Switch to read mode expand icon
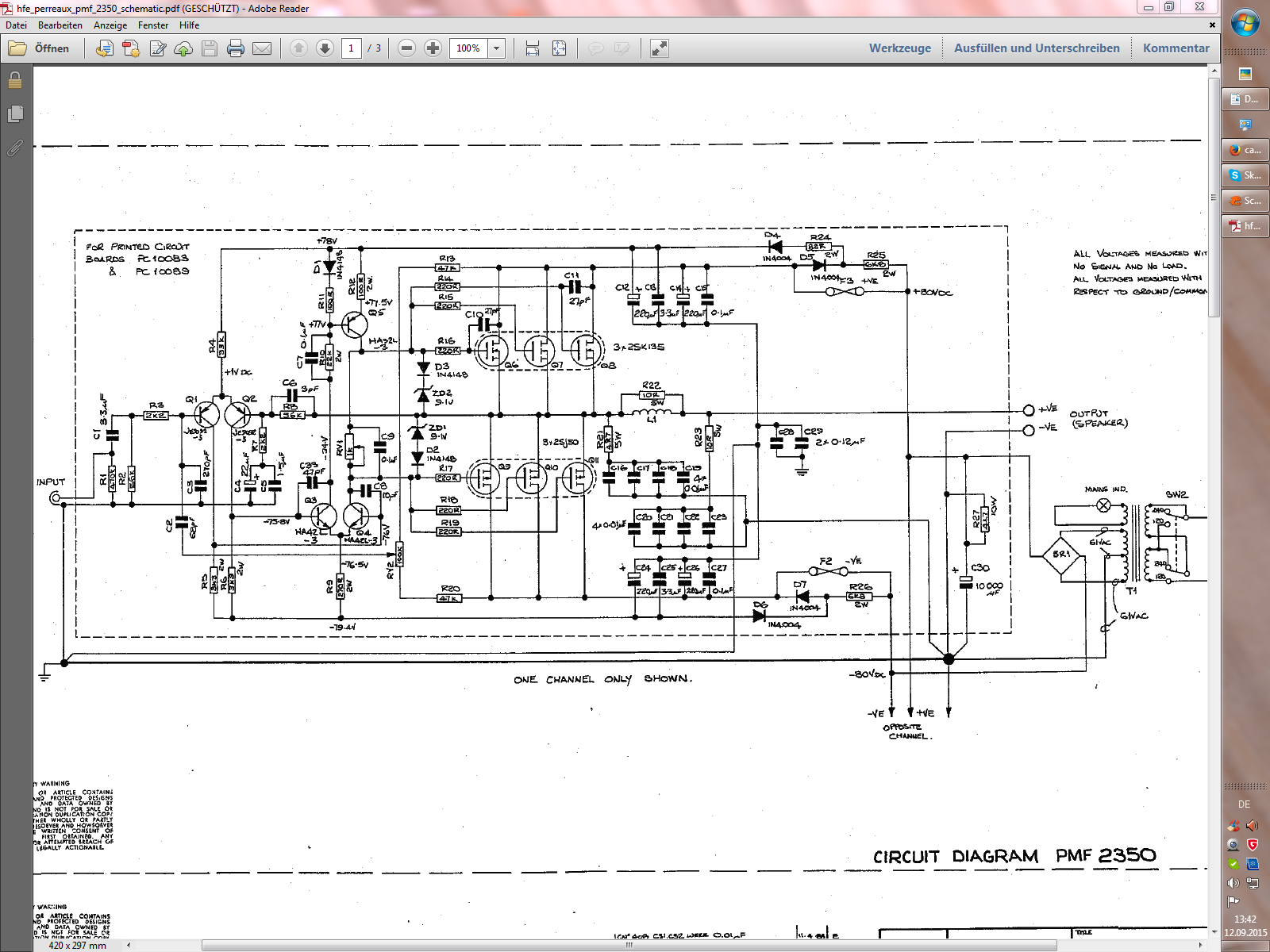This screenshot has width=1270, height=952. coord(660,48)
